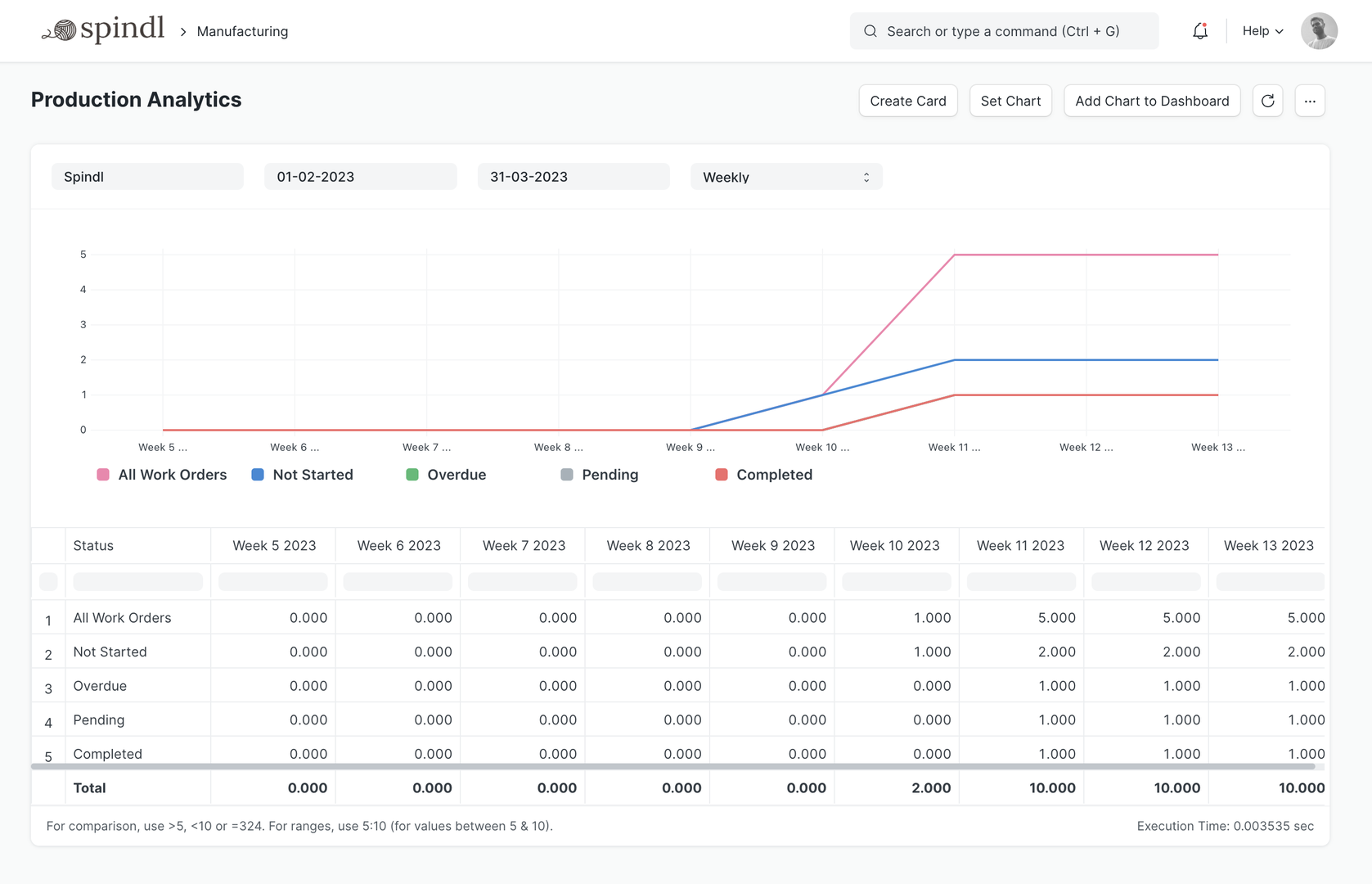
Task: Click the Status column filter box
Action: click(137, 582)
